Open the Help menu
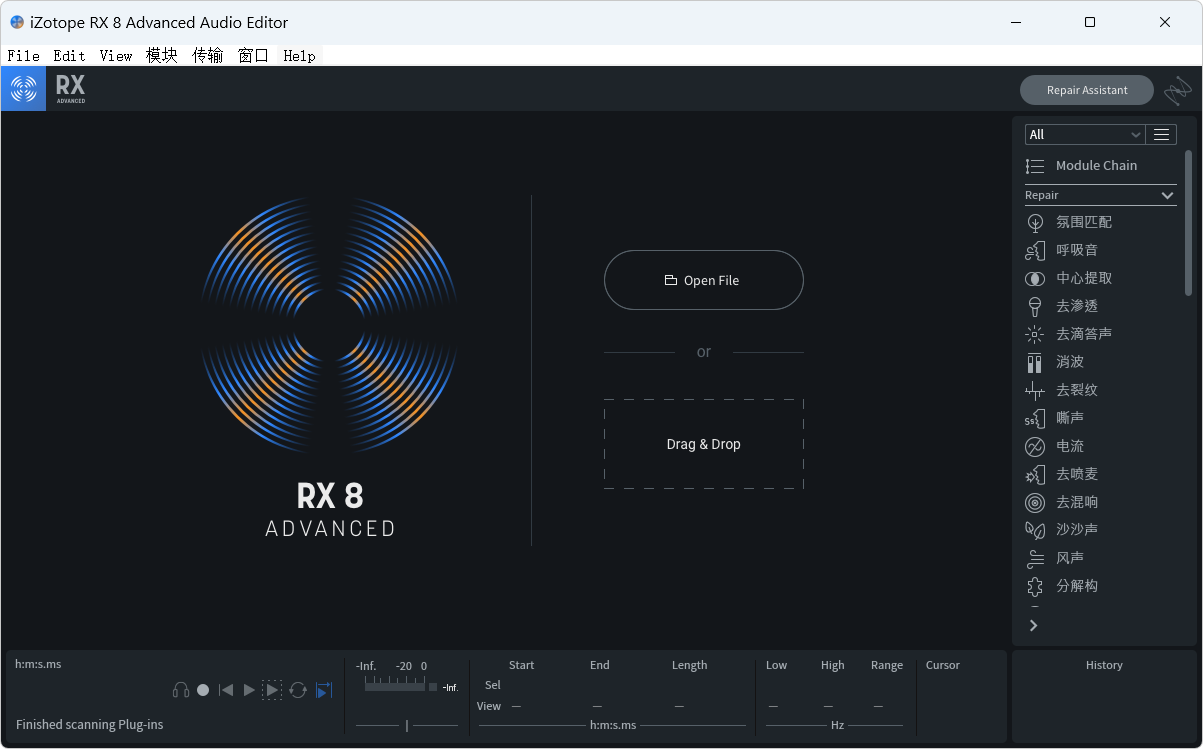The image size is (1203, 749). coord(299,56)
